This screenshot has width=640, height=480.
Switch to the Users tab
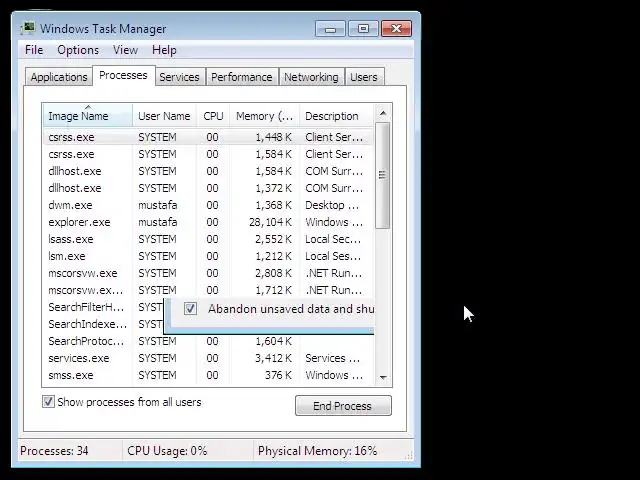364,77
